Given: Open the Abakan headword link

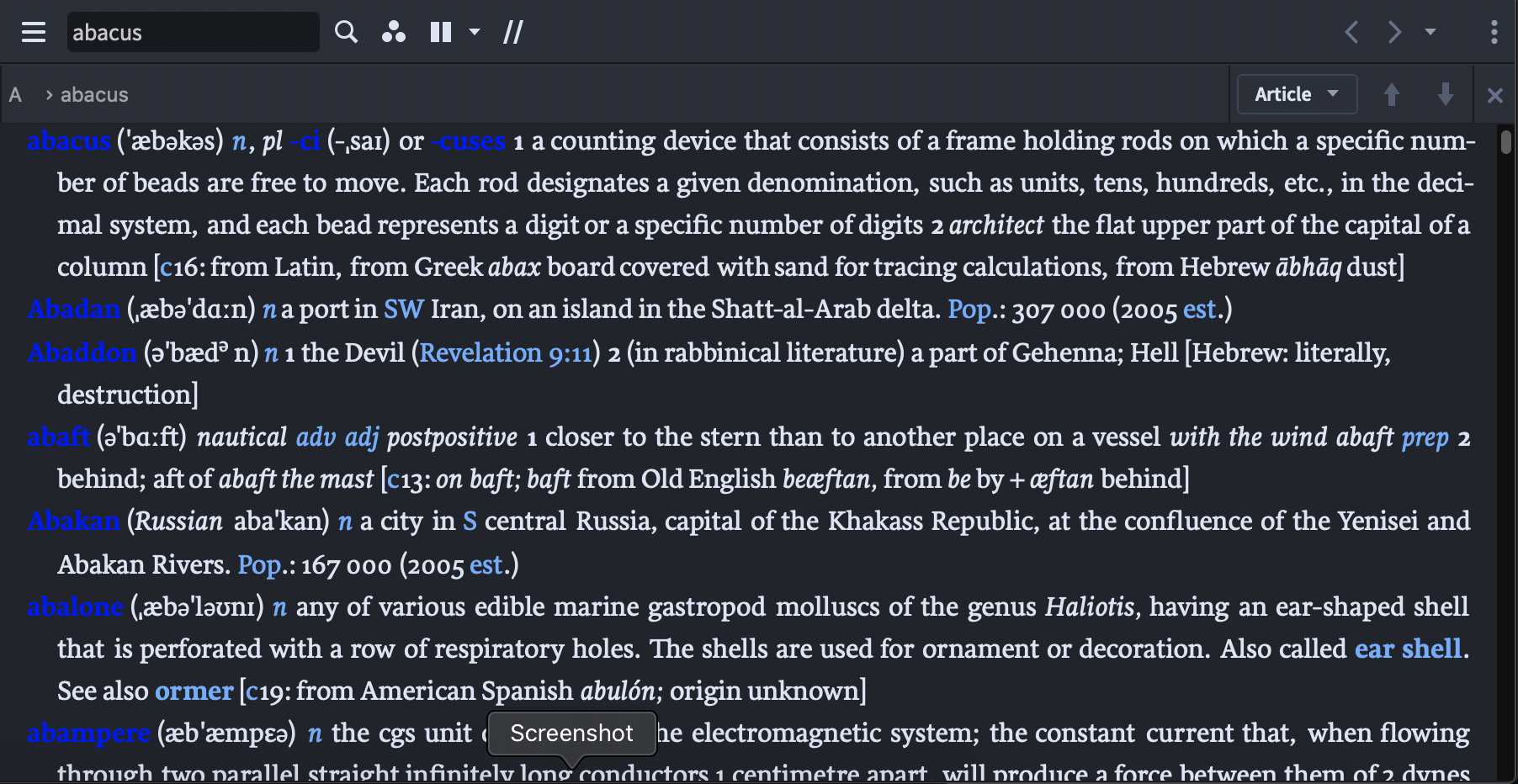Looking at the screenshot, I should pyautogui.click(x=73, y=521).
